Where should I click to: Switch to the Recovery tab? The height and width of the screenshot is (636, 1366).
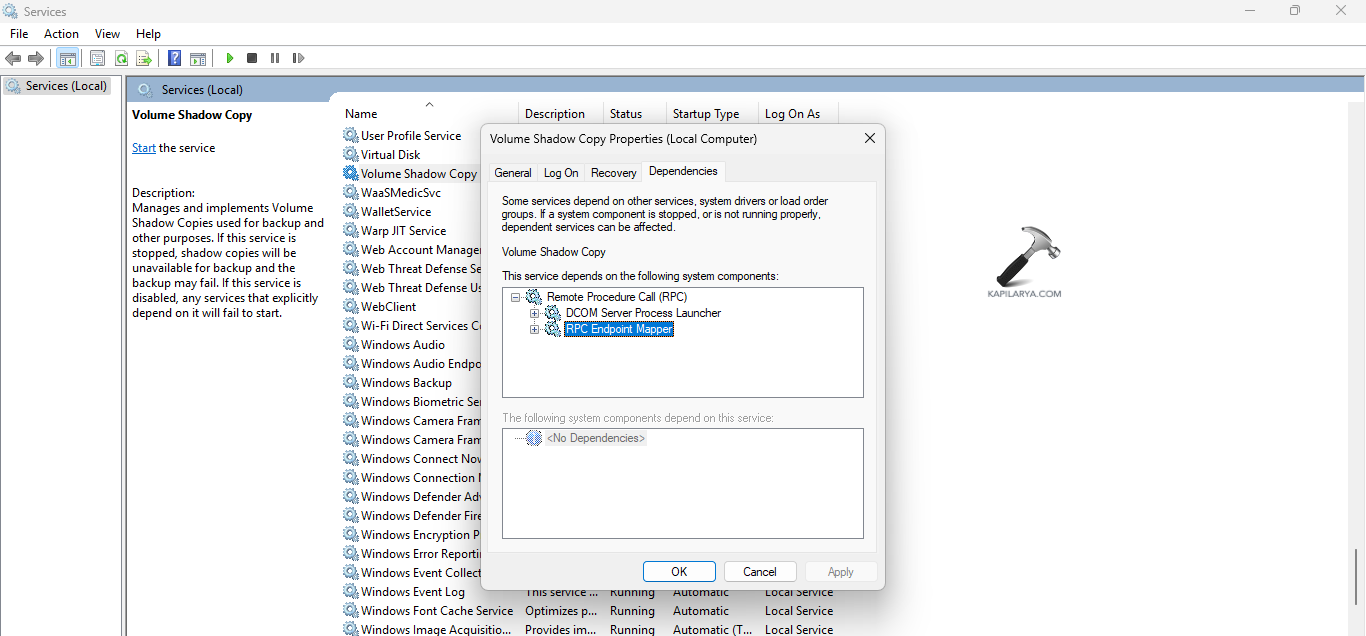pyautogui.click(x=613, y=172)
